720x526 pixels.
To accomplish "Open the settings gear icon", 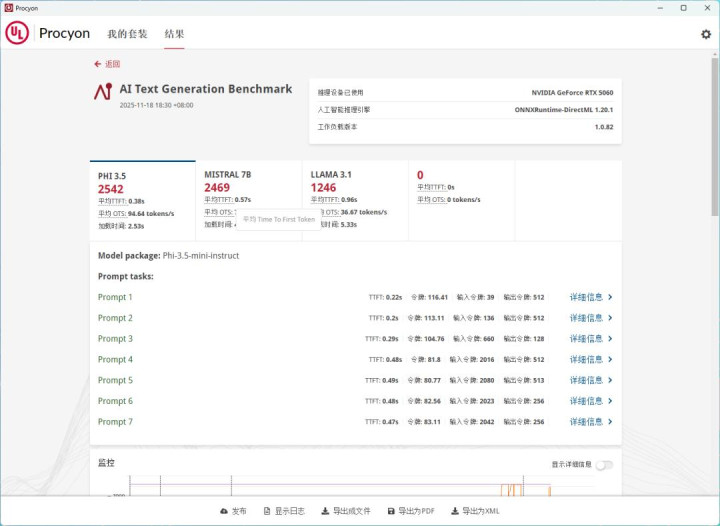I will click(x=706, y=34).
